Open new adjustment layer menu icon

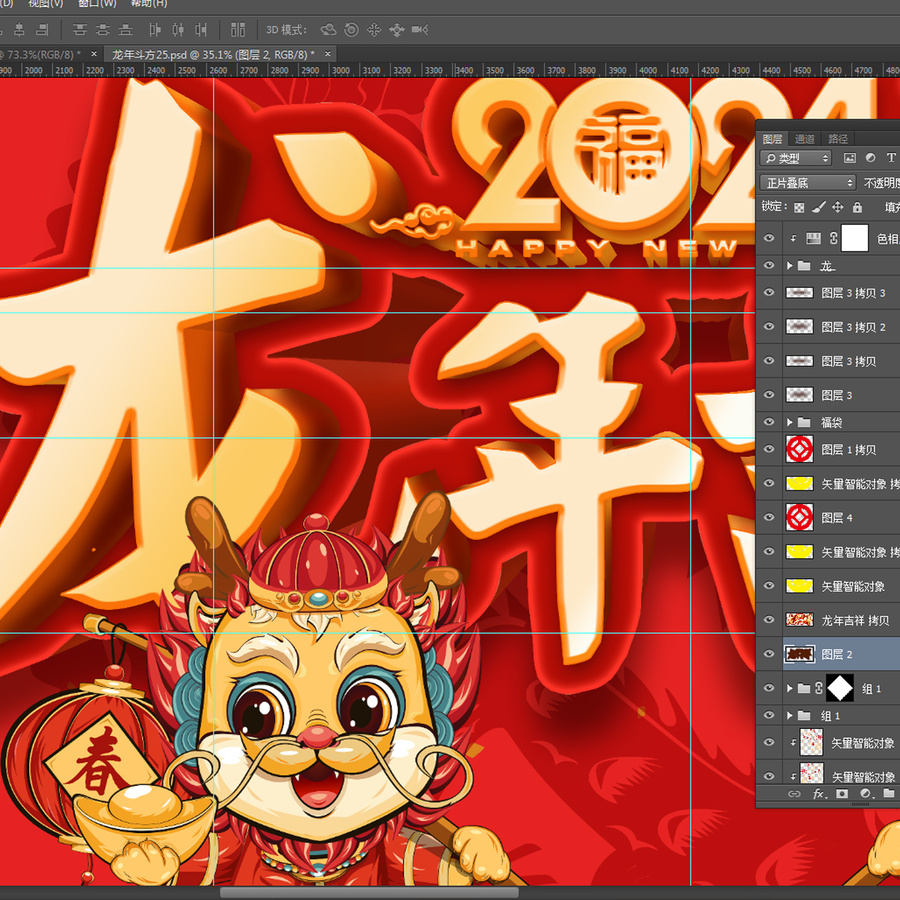point(866,794)
